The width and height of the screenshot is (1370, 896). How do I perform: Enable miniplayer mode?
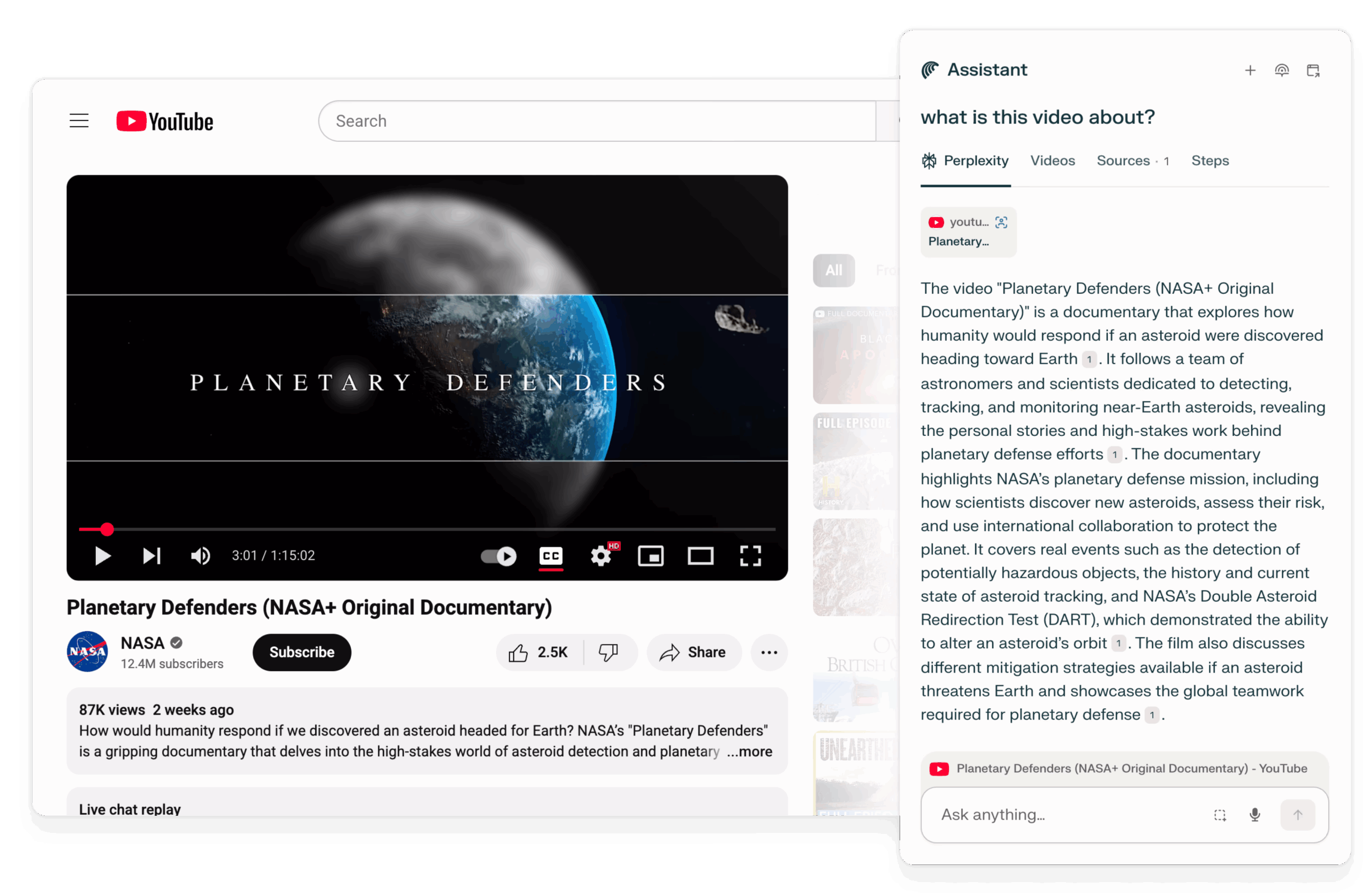pyautogui.click(x=650, y=556)
